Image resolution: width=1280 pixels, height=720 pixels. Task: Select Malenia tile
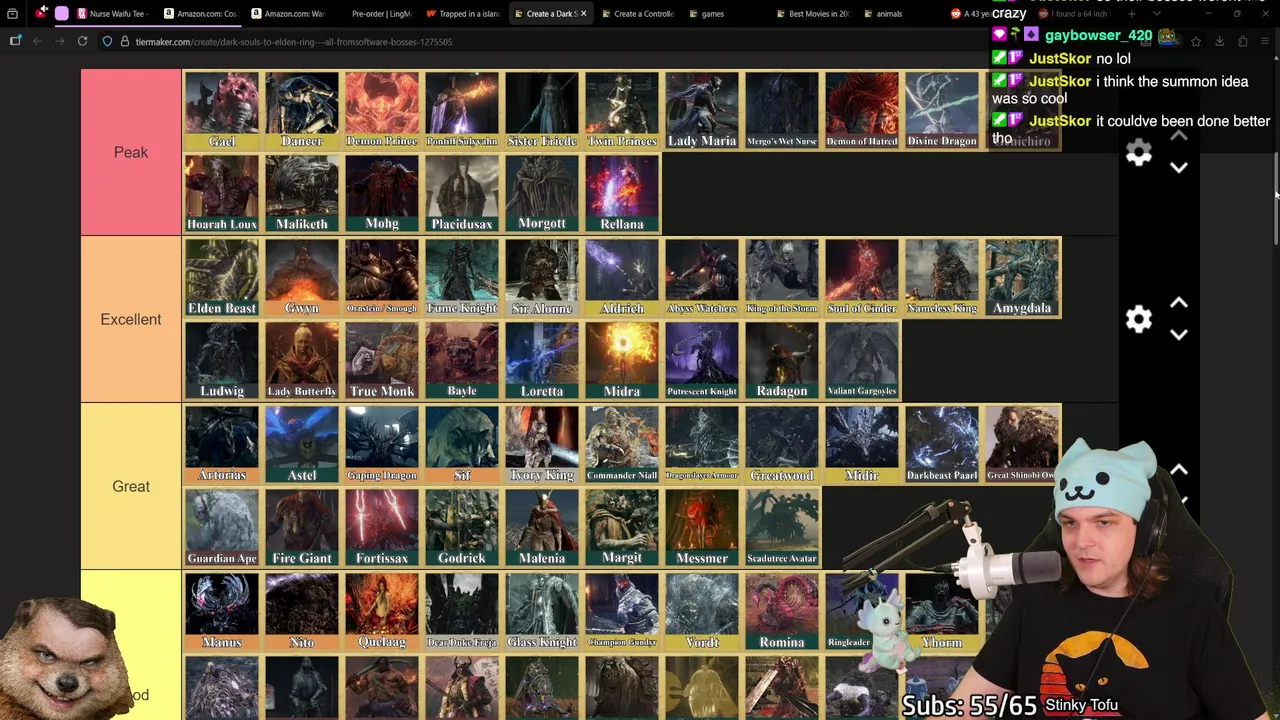click(x=542, y=527)
